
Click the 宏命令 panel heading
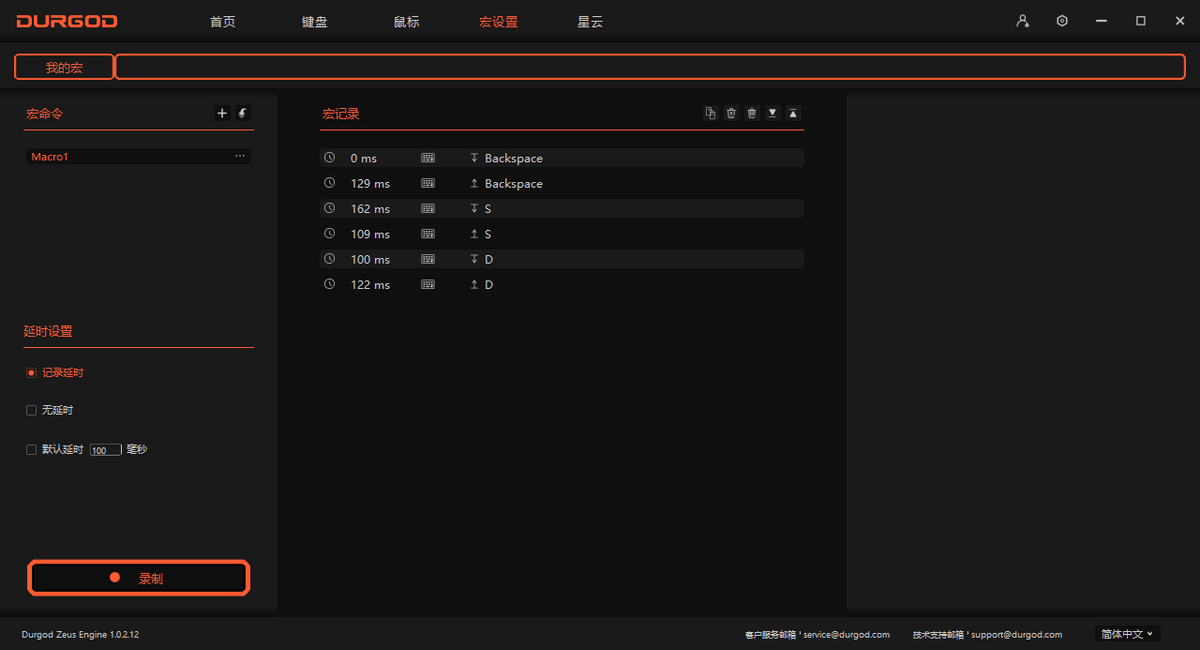(x=44, y=114)
